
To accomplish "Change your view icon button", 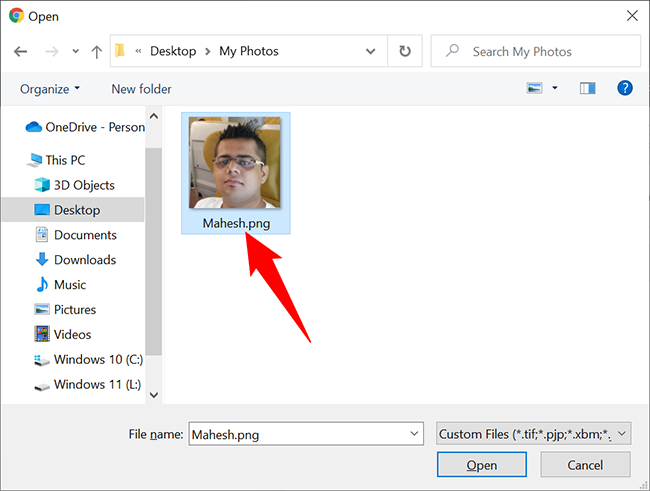I will click(534, 88).
